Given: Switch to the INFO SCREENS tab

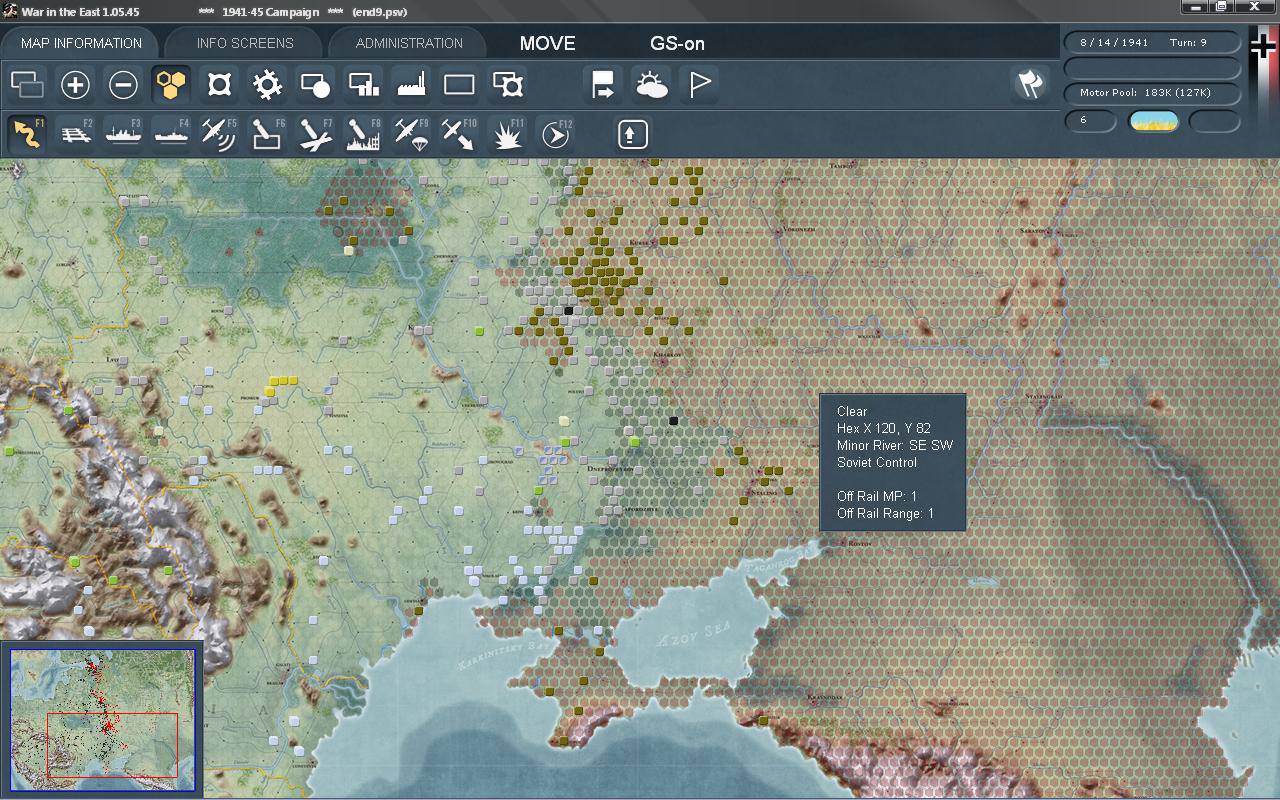Looking at the screenshot, I should point(245,43).
